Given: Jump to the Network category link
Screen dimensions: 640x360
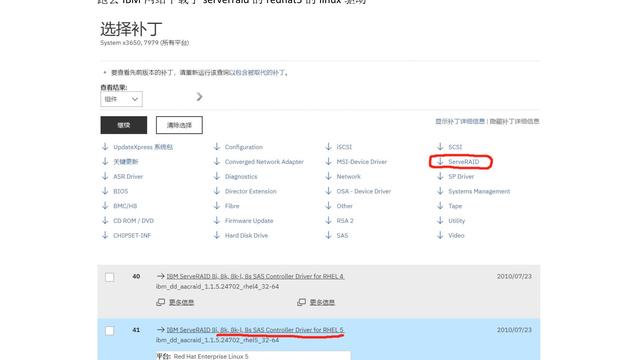Looking at the screenshot, I should pos(349,176).
